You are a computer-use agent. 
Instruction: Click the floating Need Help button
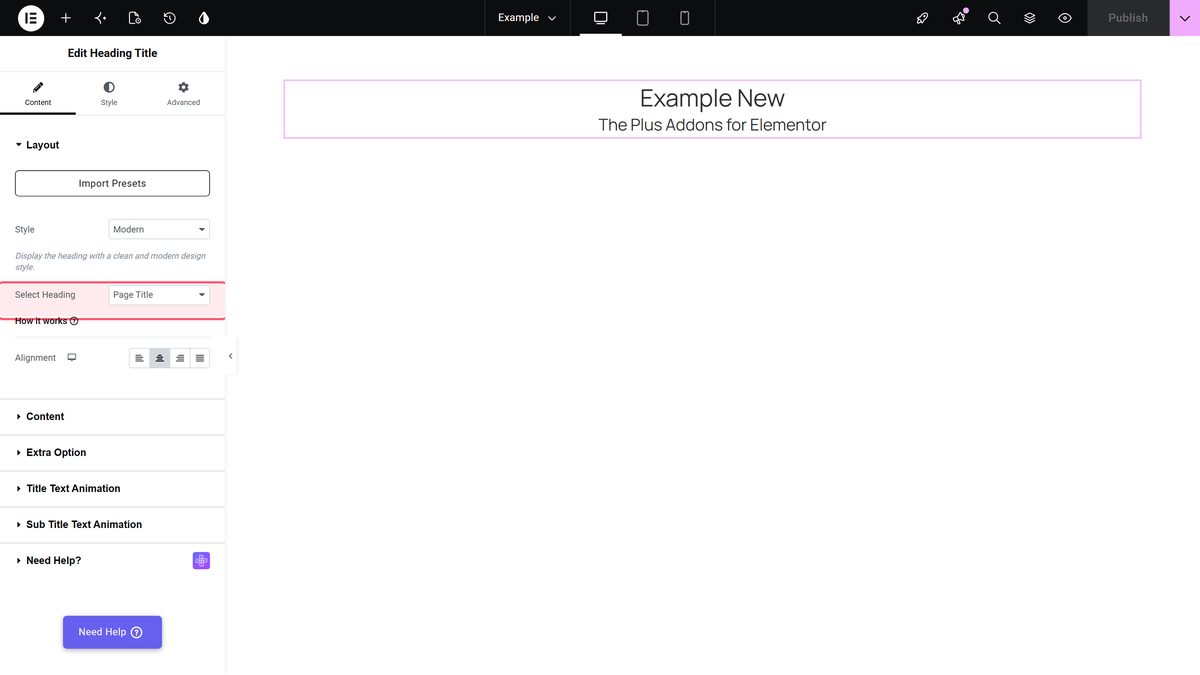click(x=112, y=632)
